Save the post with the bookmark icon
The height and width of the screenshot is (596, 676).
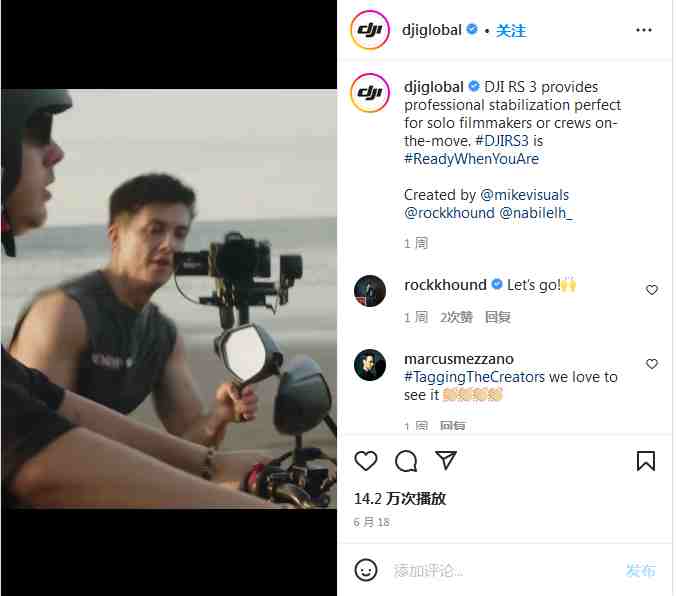pos(645,461)
